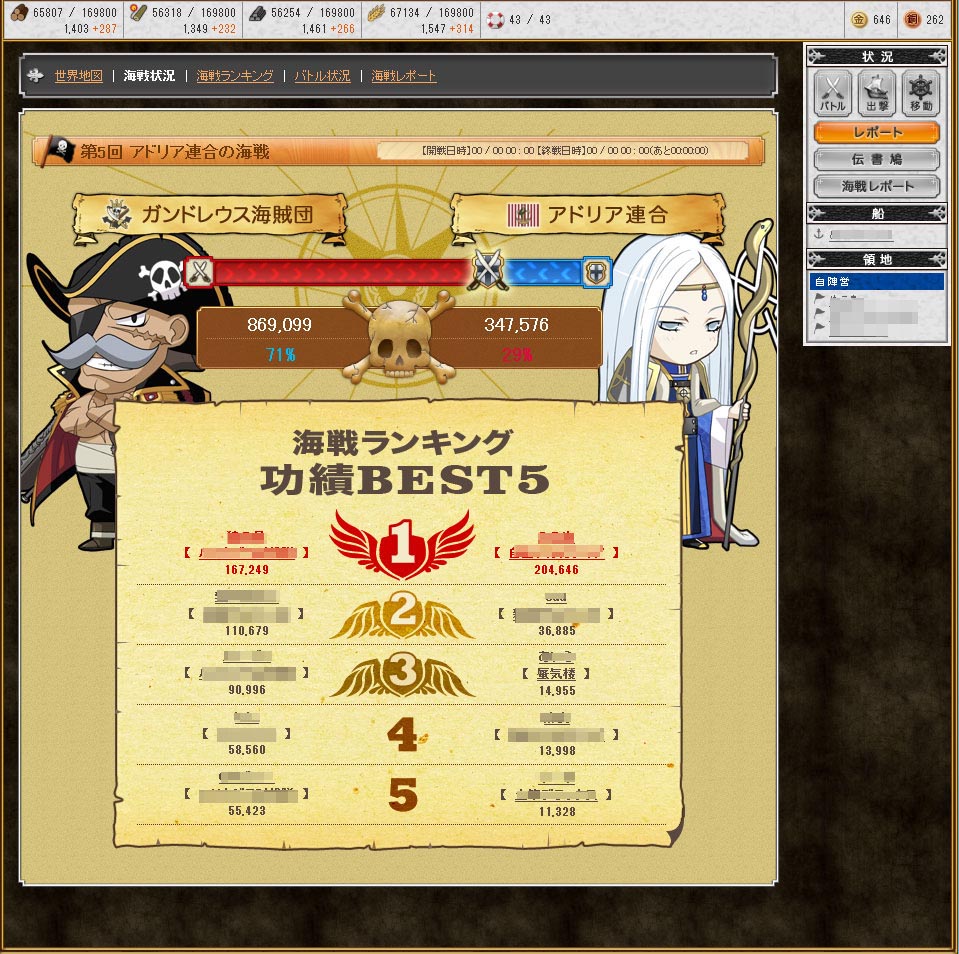Click the crossed swords icon between bars
This screenshot has width=959, height=954.
[487, 270]
